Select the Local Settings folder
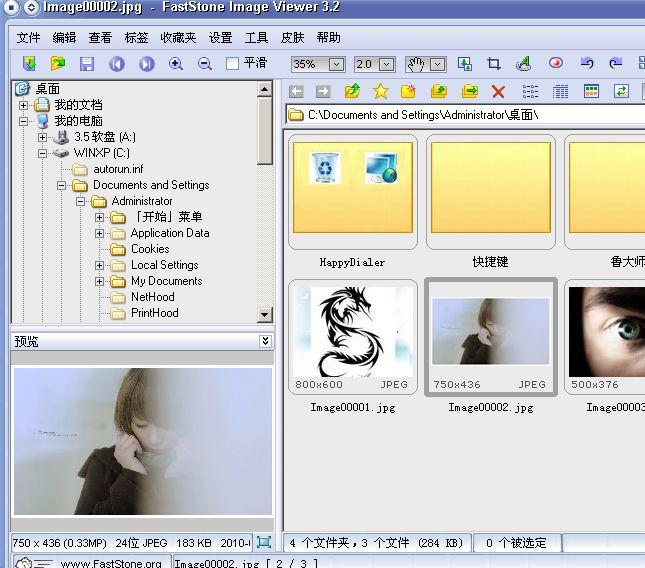Image resolution: width=645 pixels, height=568 pixels. [165, 265]
